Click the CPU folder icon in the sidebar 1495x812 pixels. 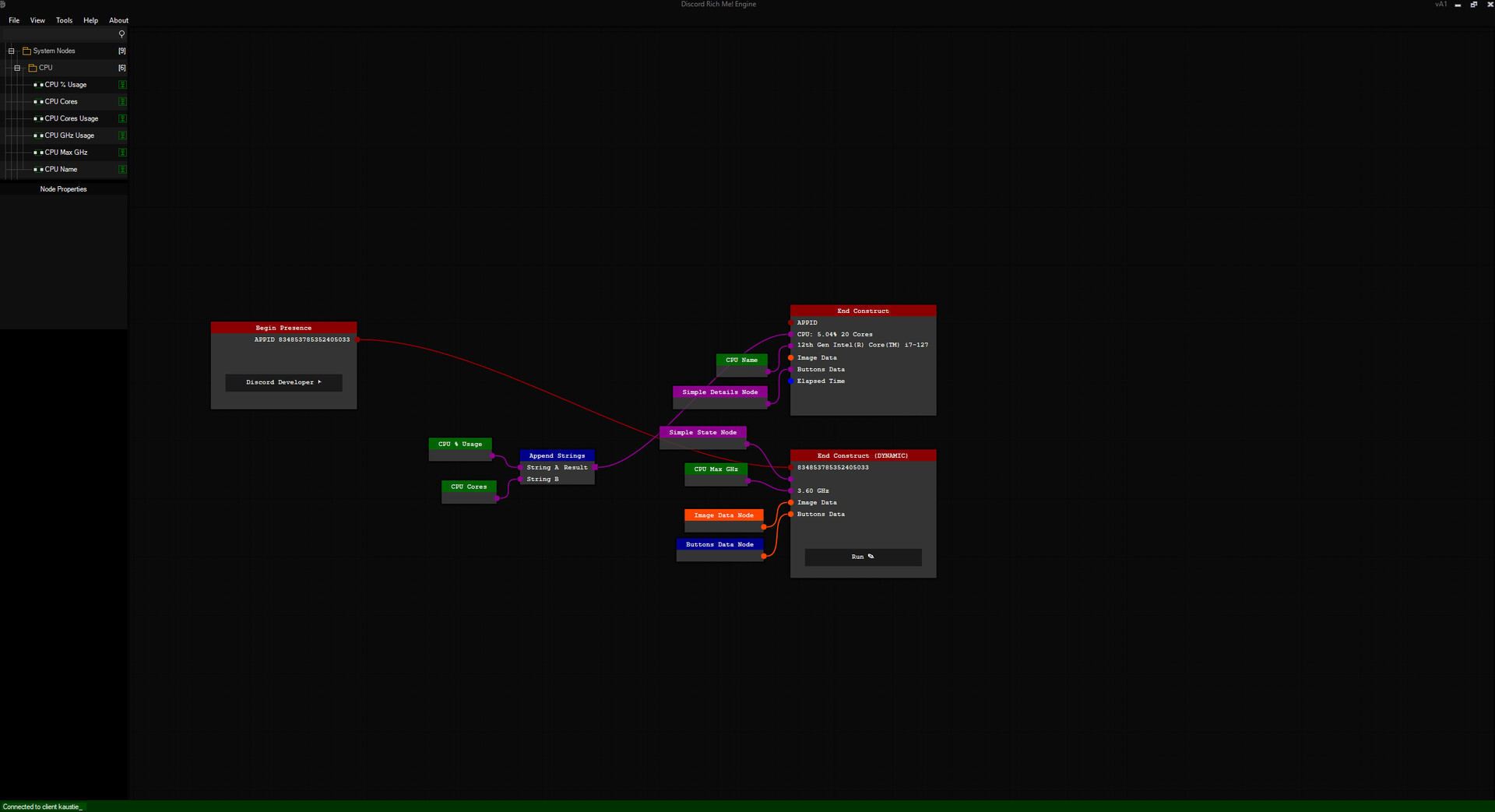click(32, 68)
